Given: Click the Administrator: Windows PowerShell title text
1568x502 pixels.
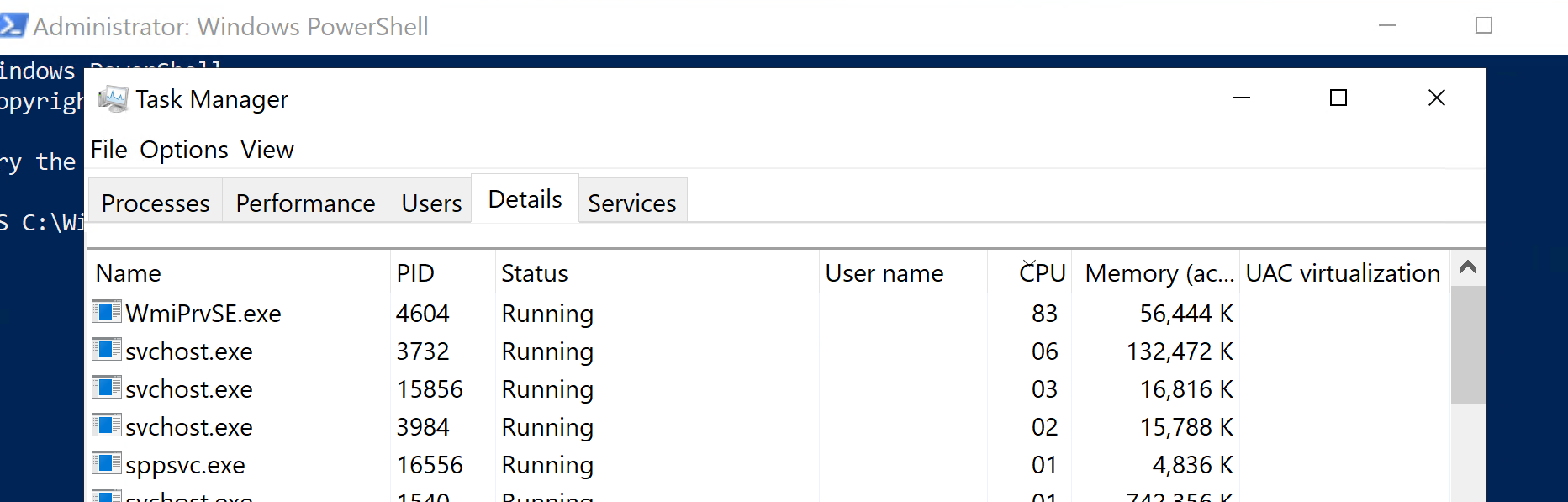Looking at the screenshot, I should 230,27.
